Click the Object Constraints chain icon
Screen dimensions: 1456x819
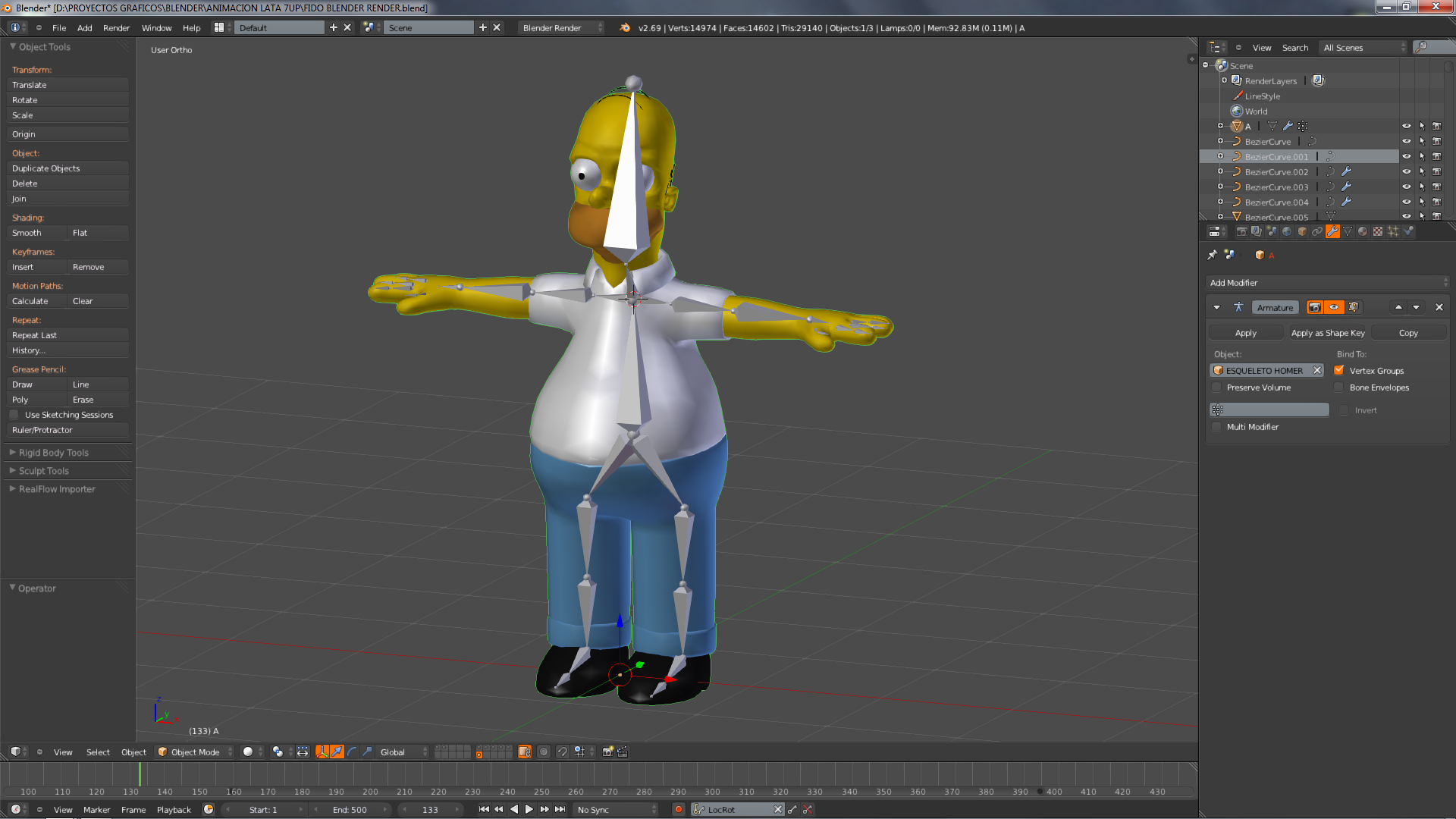[1317, 231]
